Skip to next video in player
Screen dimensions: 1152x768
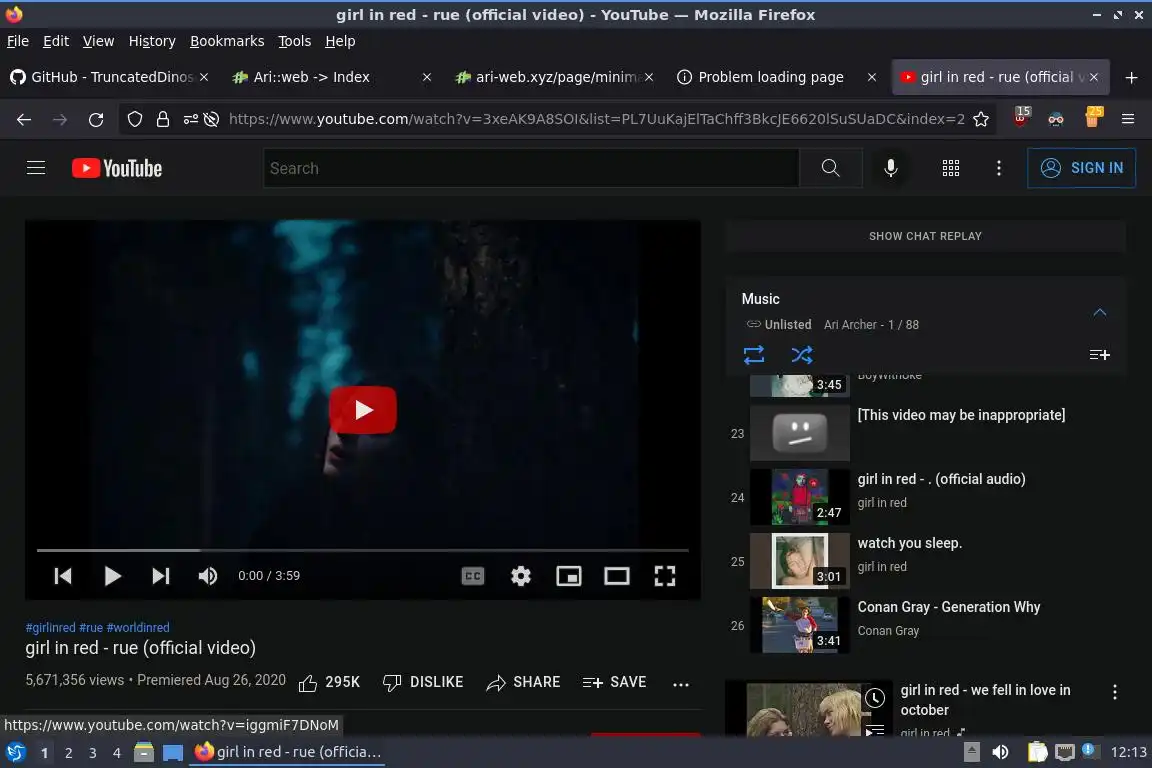coord(160,576)
